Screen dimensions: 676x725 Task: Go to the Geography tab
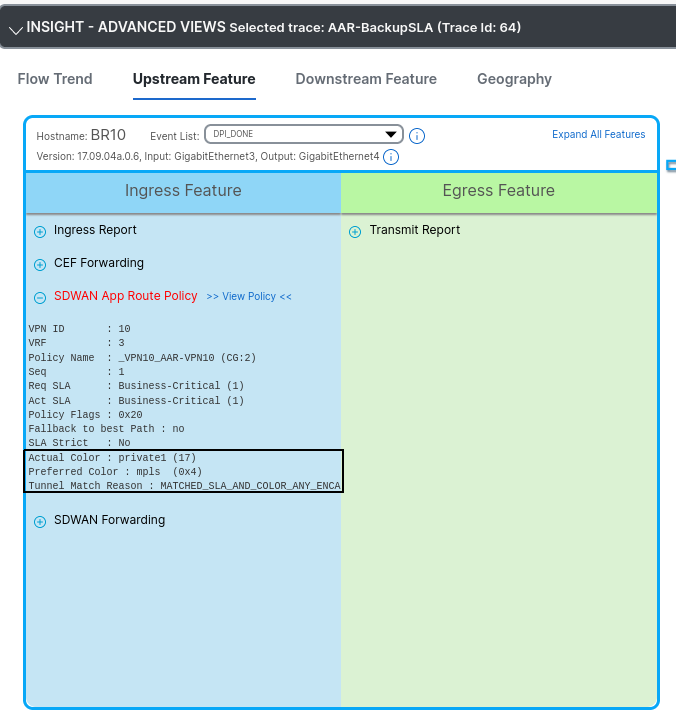pyautogui.click(x=514, y=79)
